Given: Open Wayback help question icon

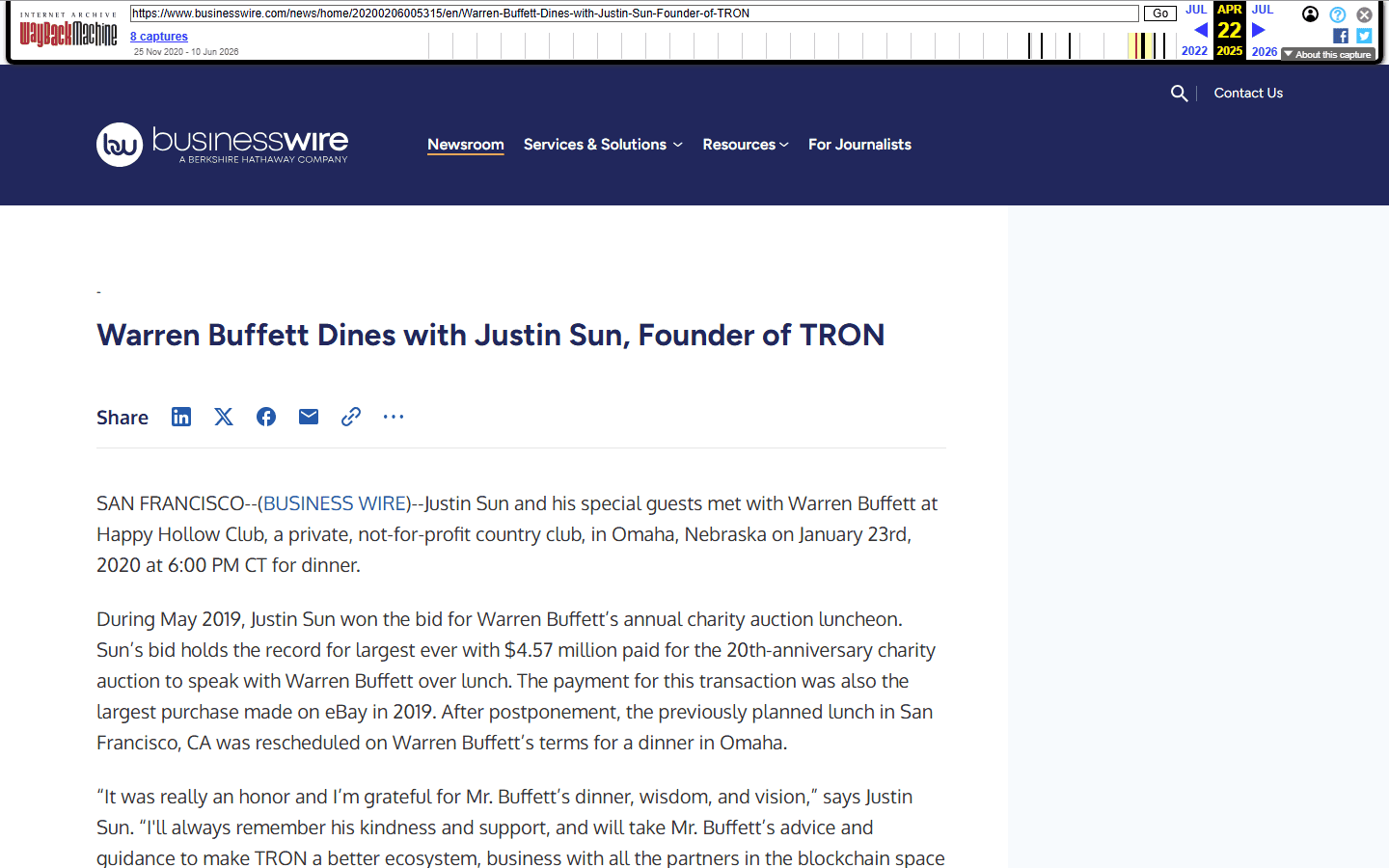Looking at the screenshot, I should tap(1337, 14).
